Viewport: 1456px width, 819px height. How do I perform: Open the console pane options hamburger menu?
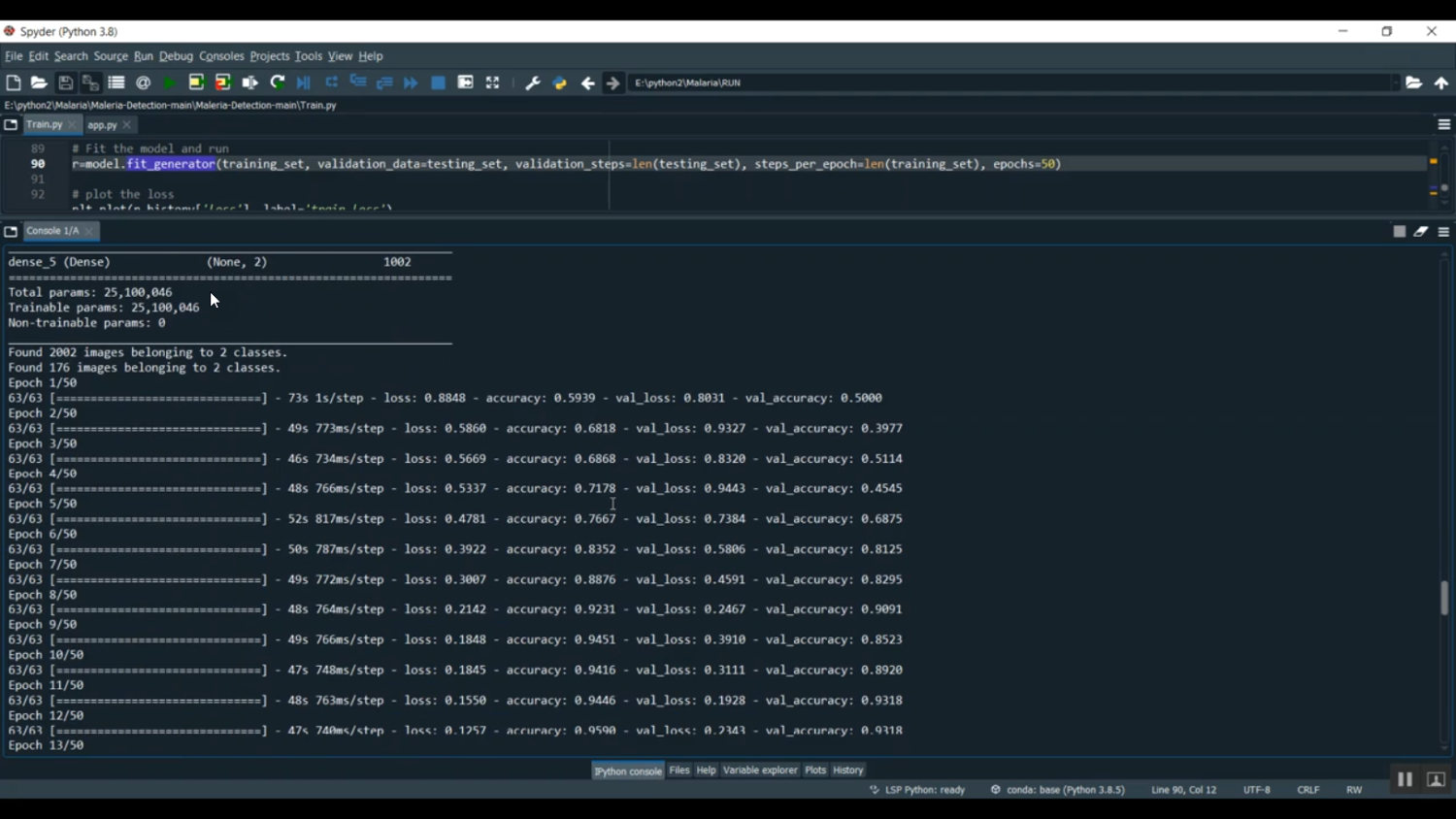tap(1444, 232)
